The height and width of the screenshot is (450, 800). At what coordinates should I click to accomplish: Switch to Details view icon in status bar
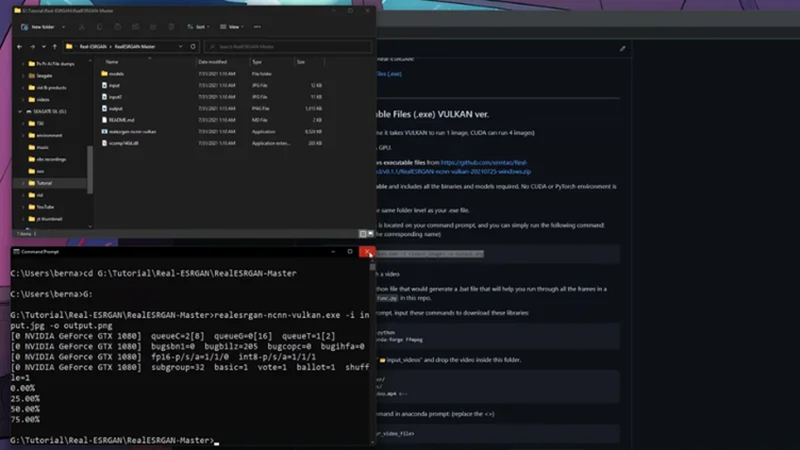click(x=363, y=234)
